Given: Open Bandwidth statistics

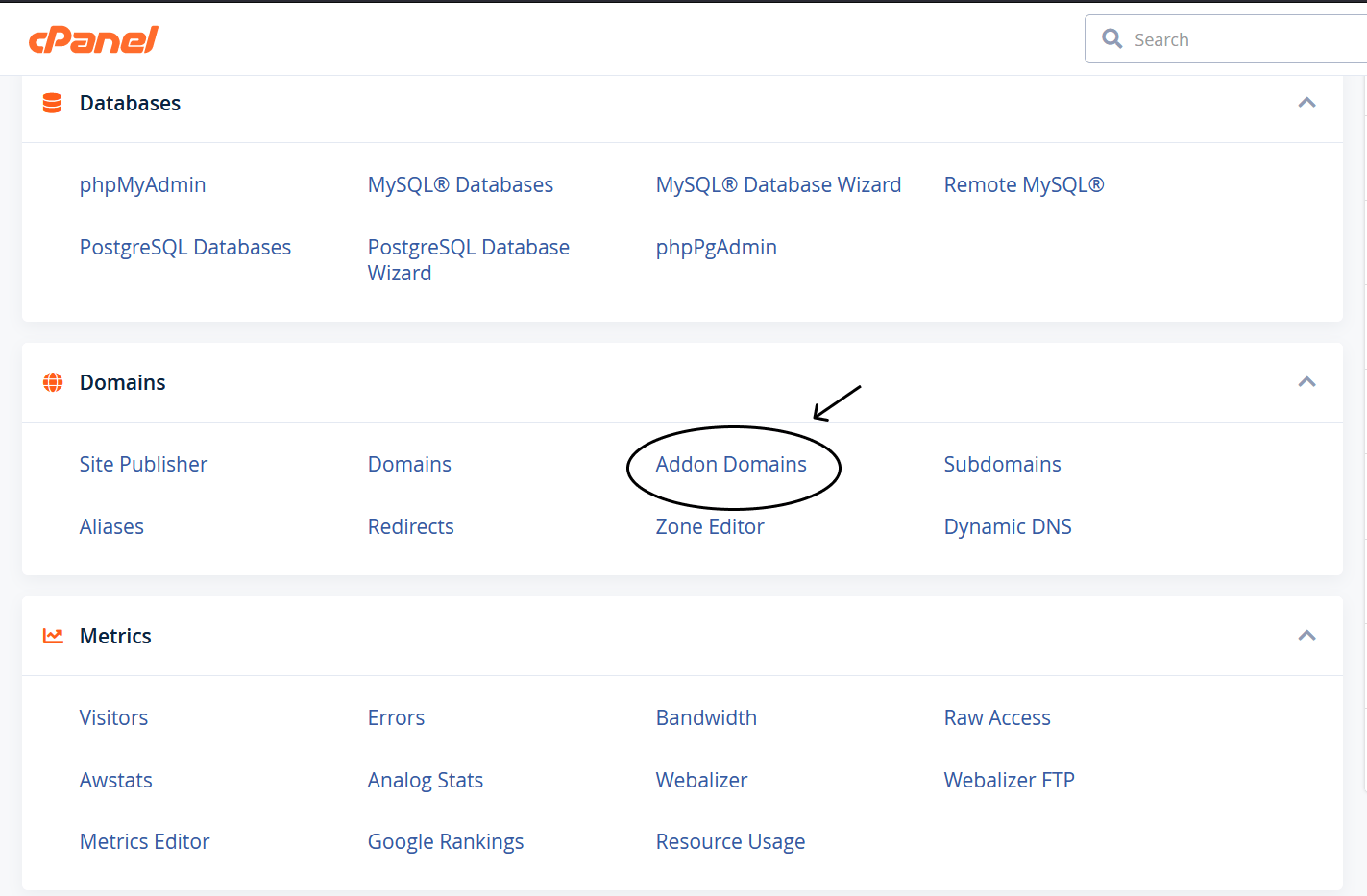Looking at the screenshot, I should 706,717.
